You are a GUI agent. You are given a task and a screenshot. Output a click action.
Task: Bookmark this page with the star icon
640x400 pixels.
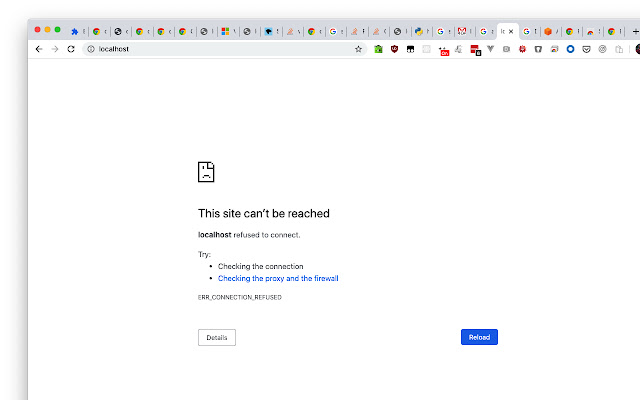coord(358,49)
